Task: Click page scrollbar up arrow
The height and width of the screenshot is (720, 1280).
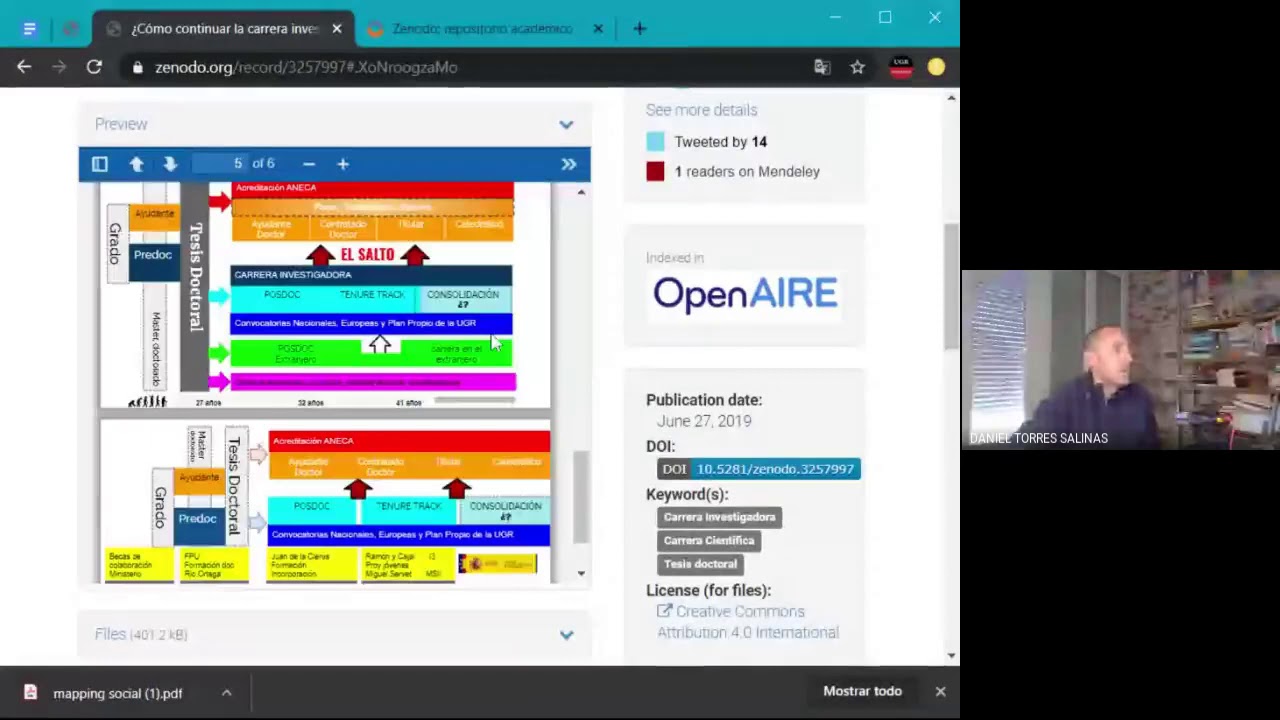Action: pyautogui.click(x=951, y=97)
